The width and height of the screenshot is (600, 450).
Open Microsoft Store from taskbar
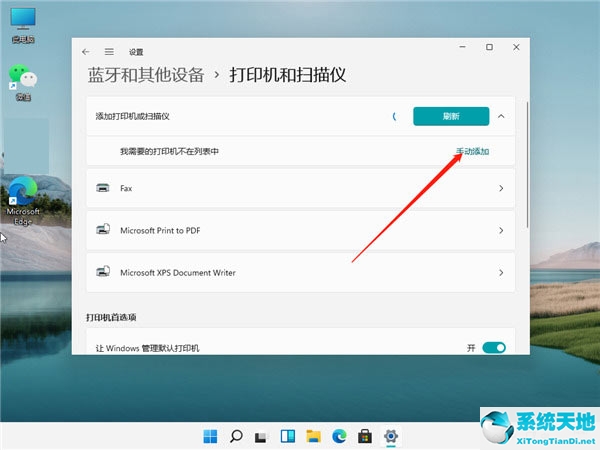(x=365, y=436)
